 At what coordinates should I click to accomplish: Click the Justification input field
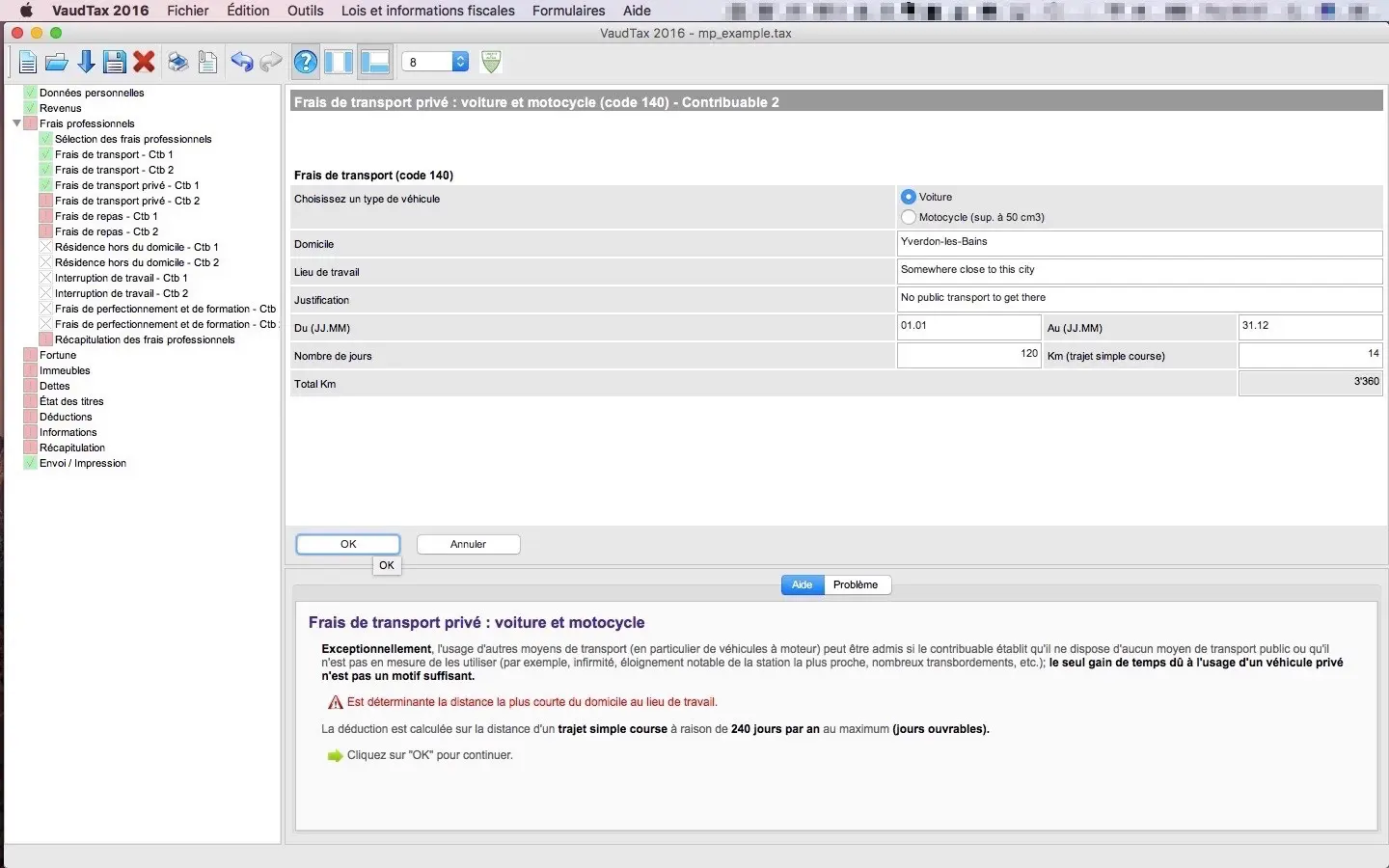point(1139,299)
